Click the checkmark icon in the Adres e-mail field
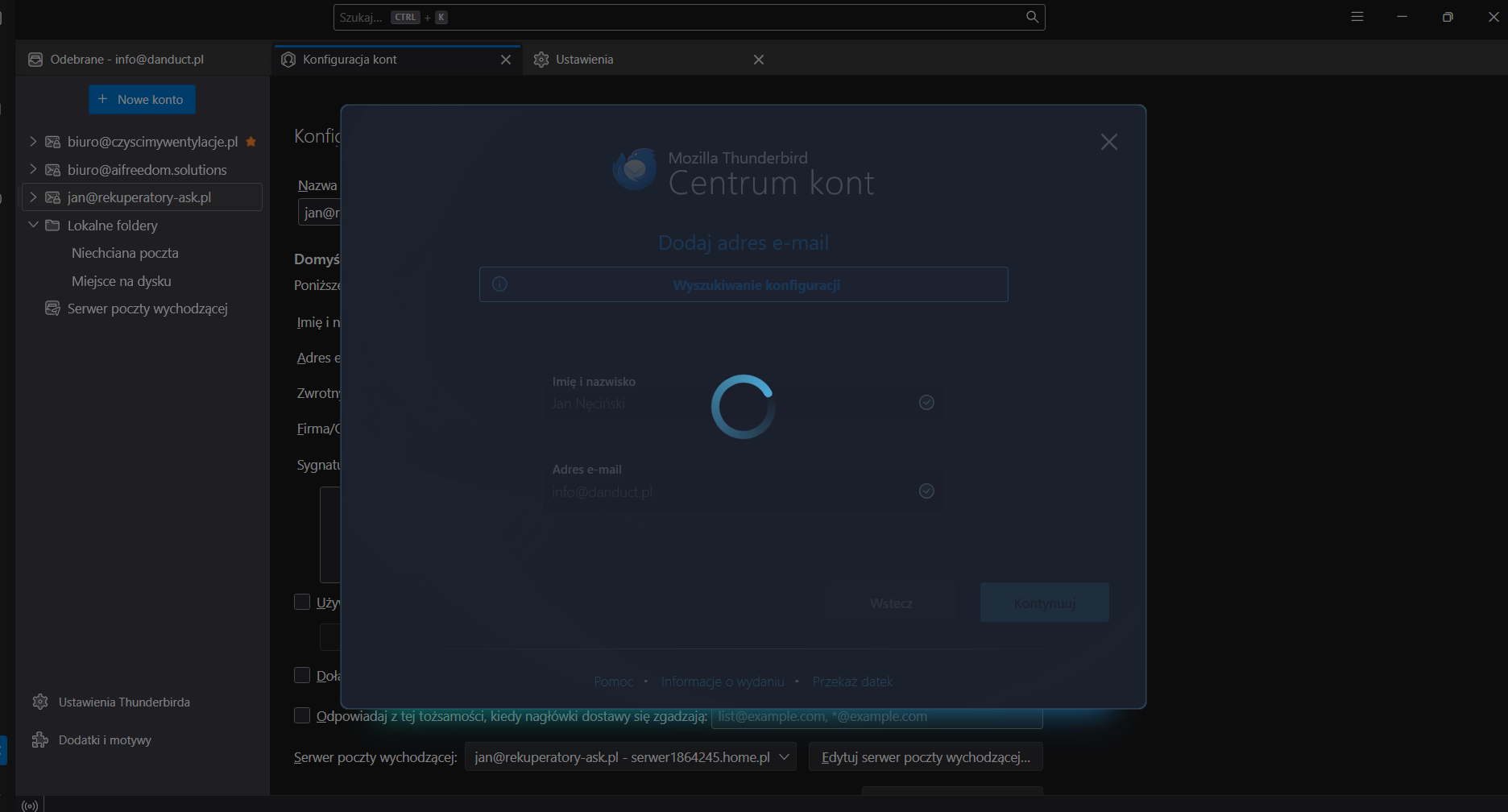This screenshot has width=1508, height=812. click(x=926, y=491)
